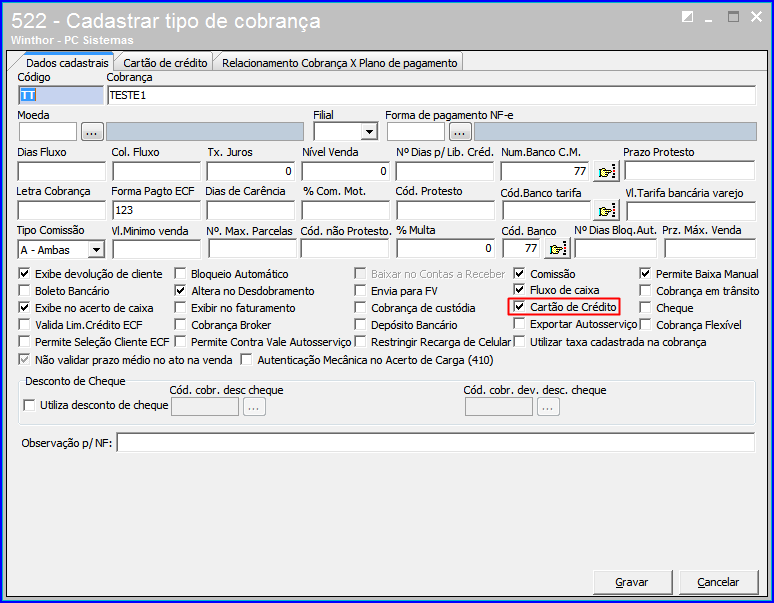Click the Gravar button
The height and width of the screenshot is (603, 774).
[632, 582]
